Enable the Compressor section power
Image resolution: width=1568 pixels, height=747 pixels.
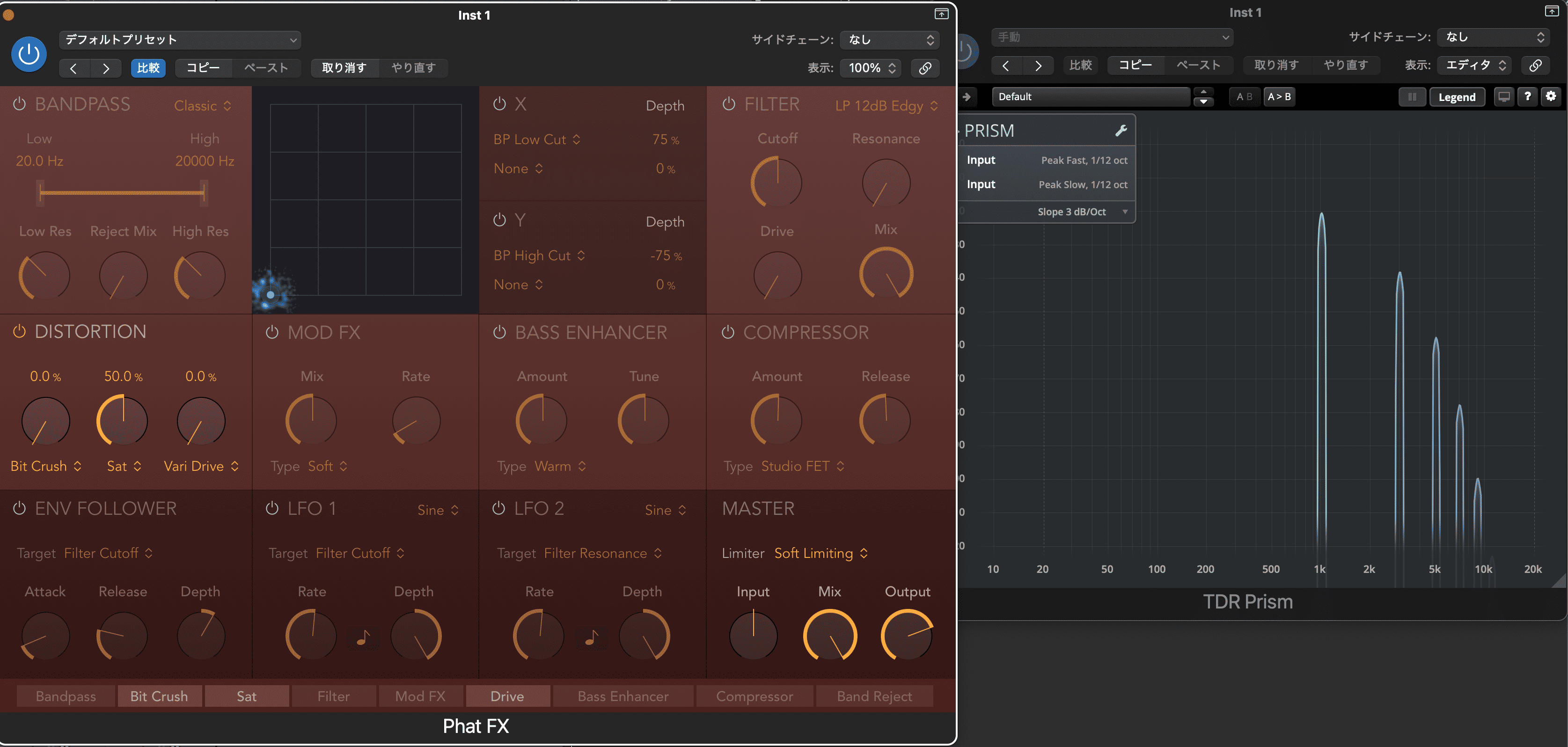tap(728, 332)
